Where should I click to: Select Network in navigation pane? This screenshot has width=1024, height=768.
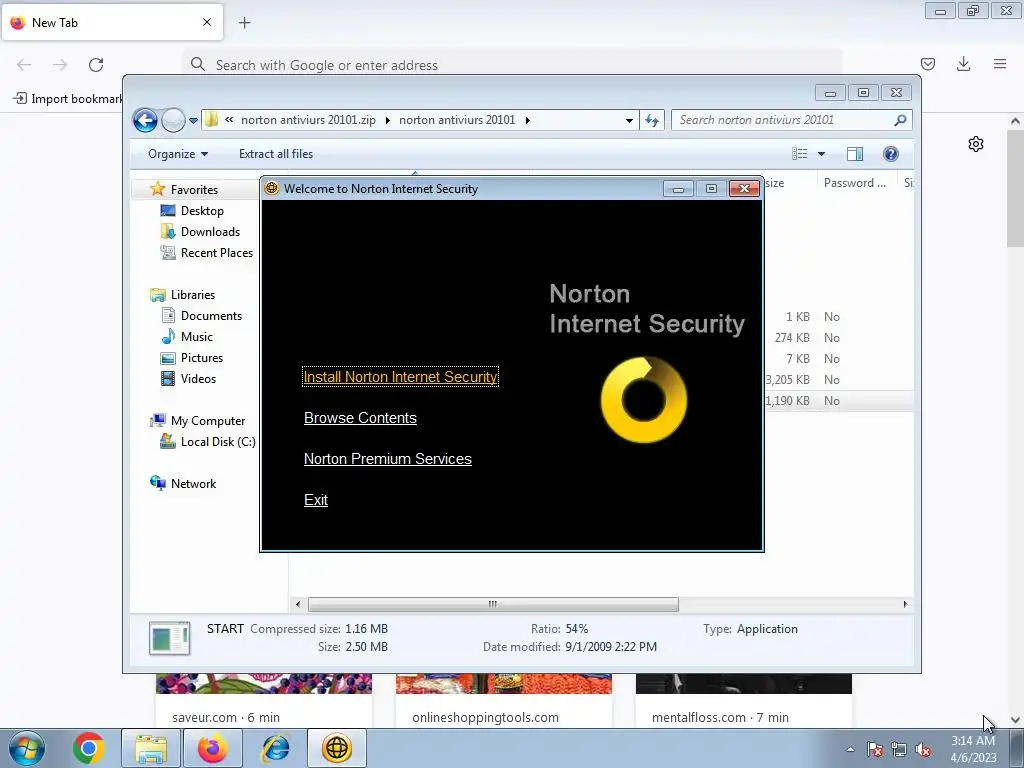click(193, 484)
